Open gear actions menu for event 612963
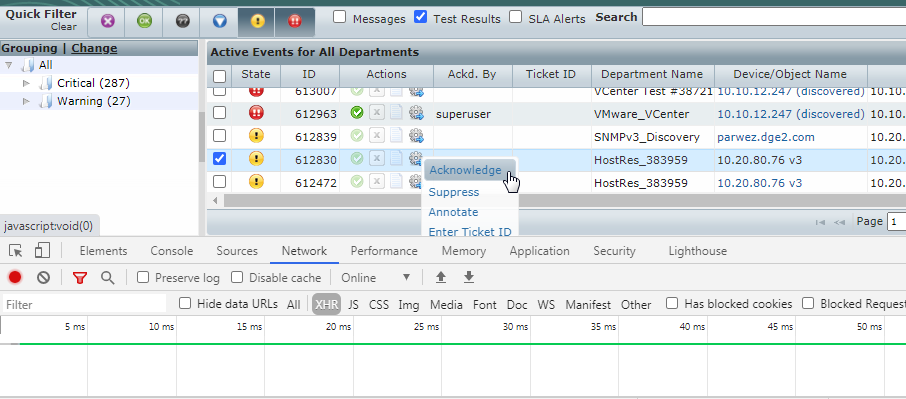The image size is (906, 399). [416, 113]
